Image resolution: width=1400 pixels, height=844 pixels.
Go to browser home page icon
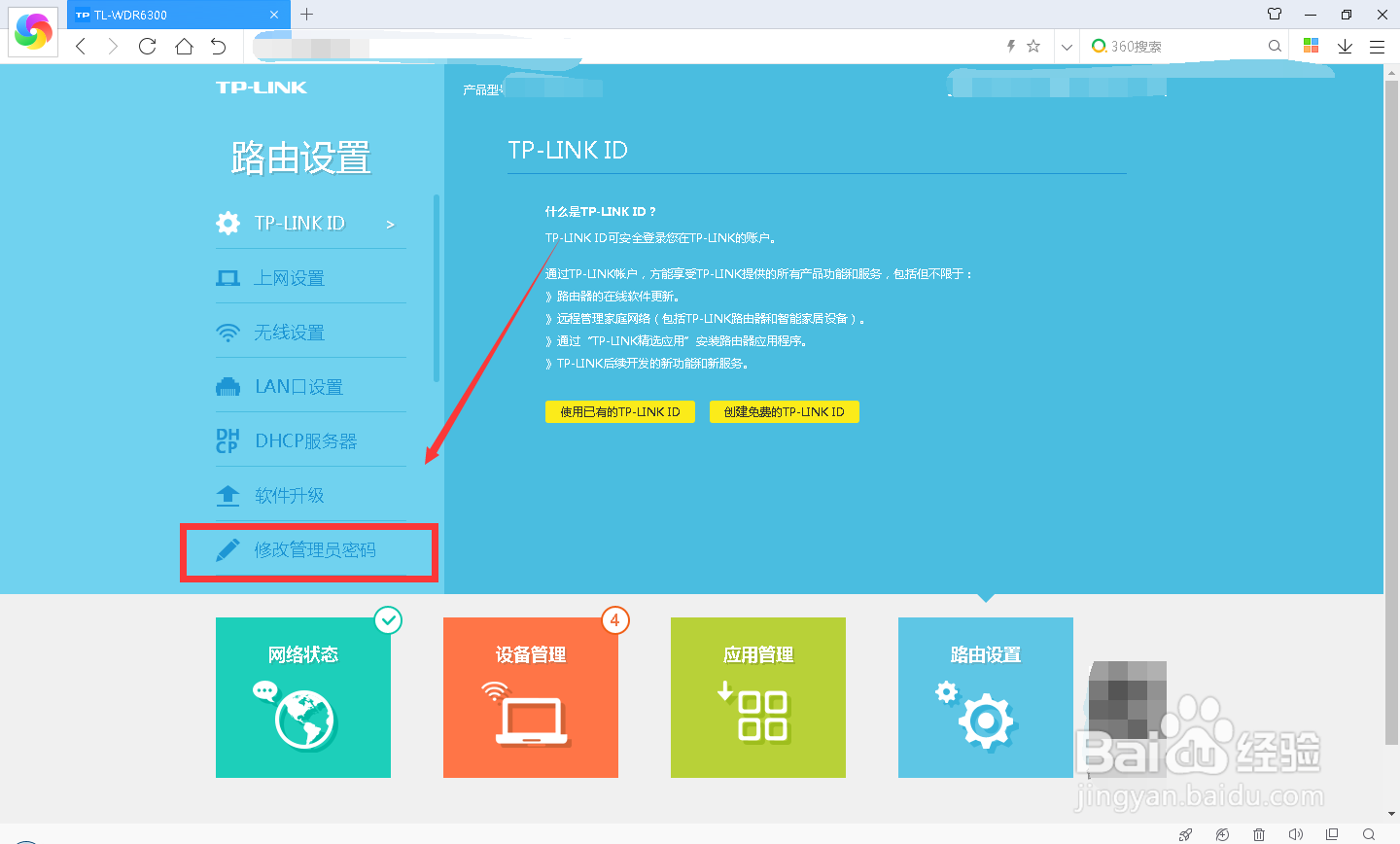tap(184, 46)
